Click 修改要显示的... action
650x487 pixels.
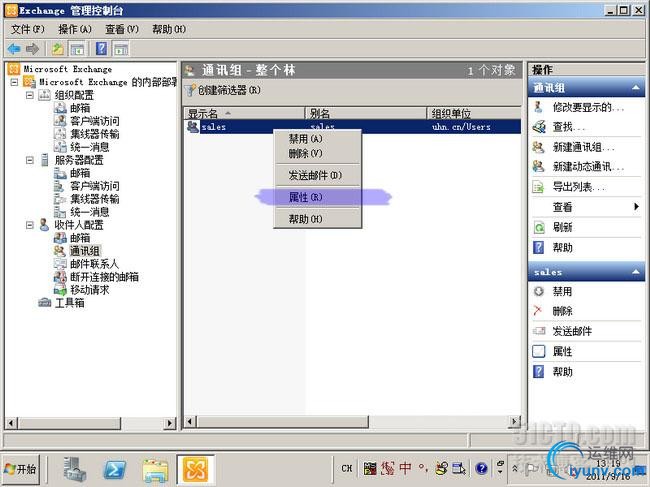click(x=587, y=107)
